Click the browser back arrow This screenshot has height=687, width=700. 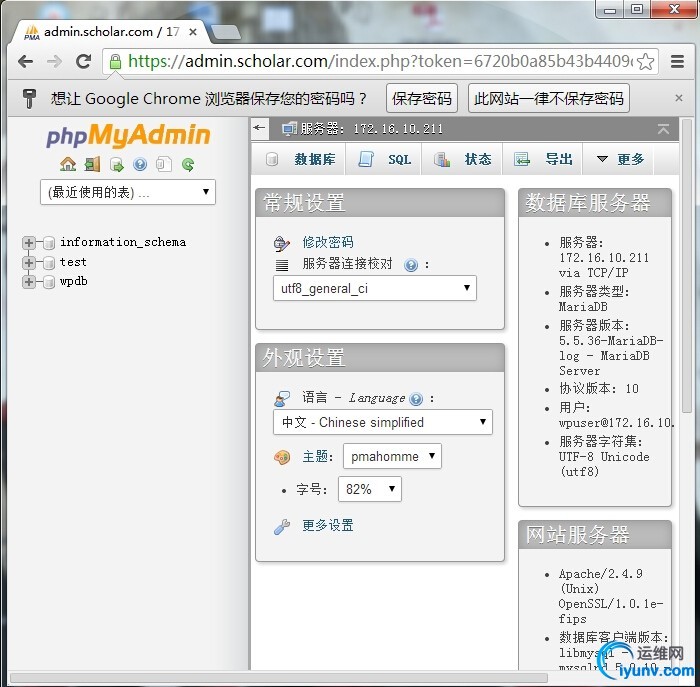25,61
